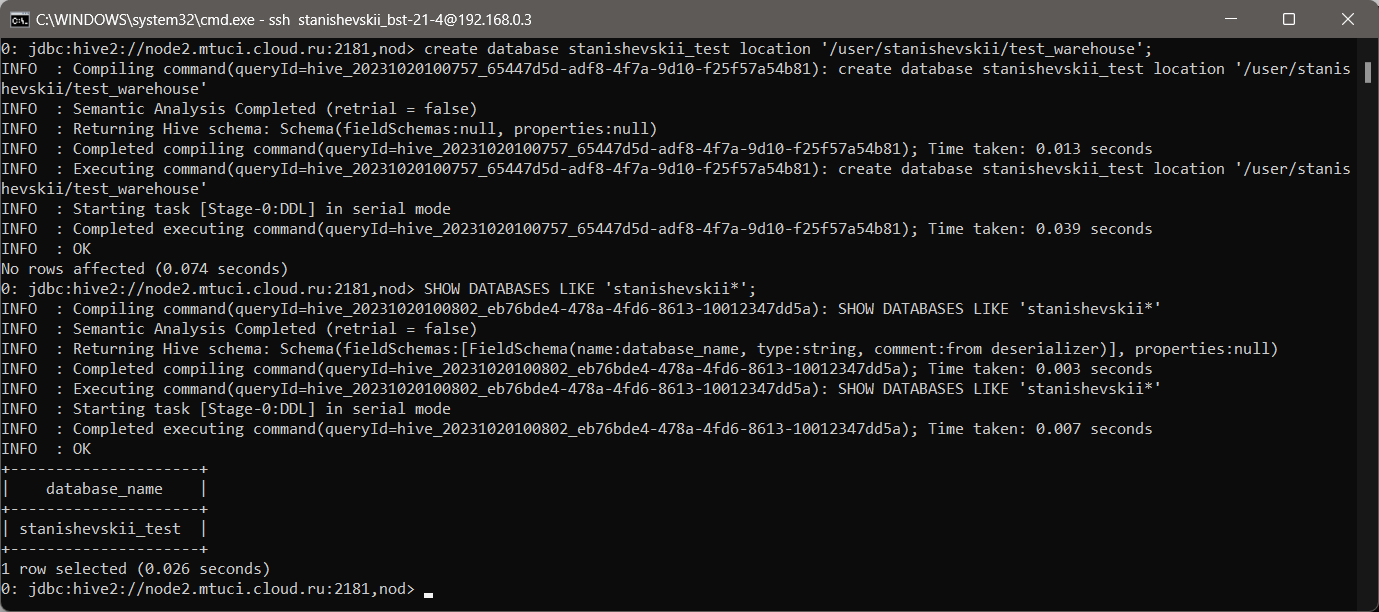Click the 'Returning Hive schema' line with FieldSchema
Image resolution: width=1379 pixels, height=612 pixels.
(640, 349)
